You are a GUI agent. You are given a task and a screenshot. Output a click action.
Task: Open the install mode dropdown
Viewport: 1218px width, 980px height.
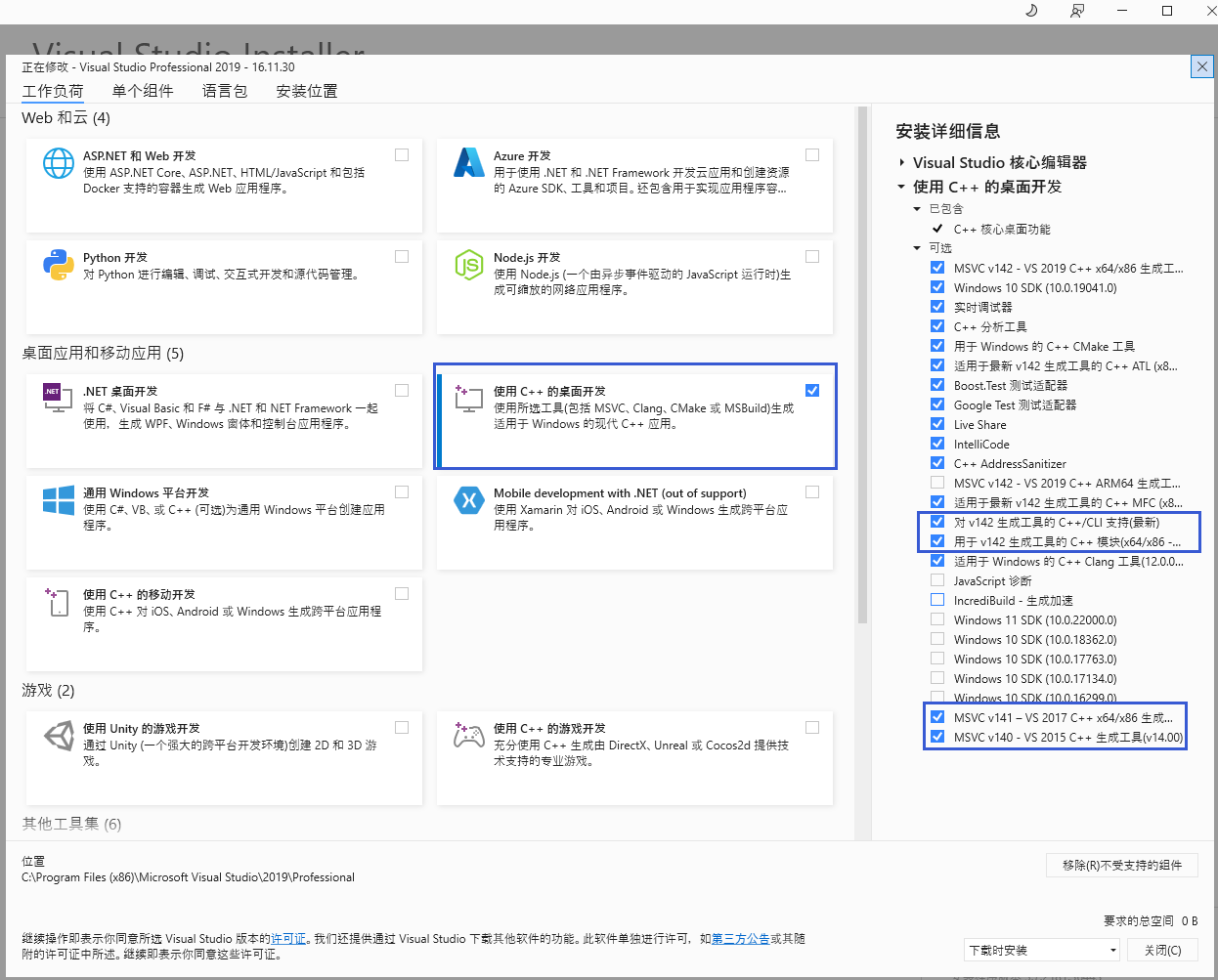[1041, 950]
